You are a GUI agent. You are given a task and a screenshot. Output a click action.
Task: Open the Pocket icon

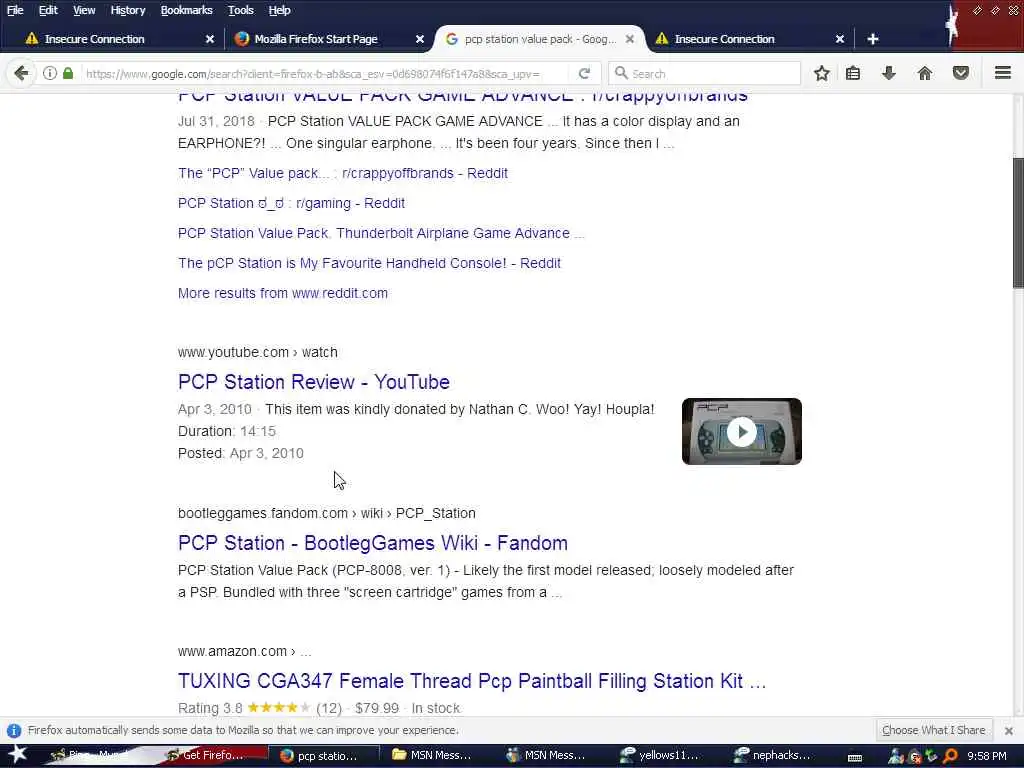click(x=961, y=73)
